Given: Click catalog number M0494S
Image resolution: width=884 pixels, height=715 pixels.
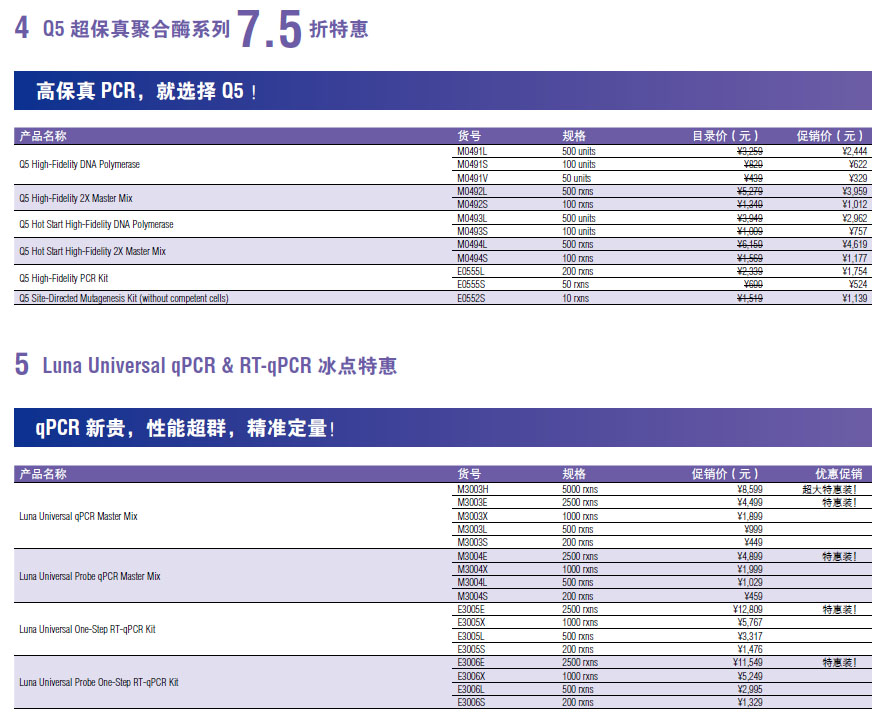Looking at the screenshot, I should click(472, 258).
